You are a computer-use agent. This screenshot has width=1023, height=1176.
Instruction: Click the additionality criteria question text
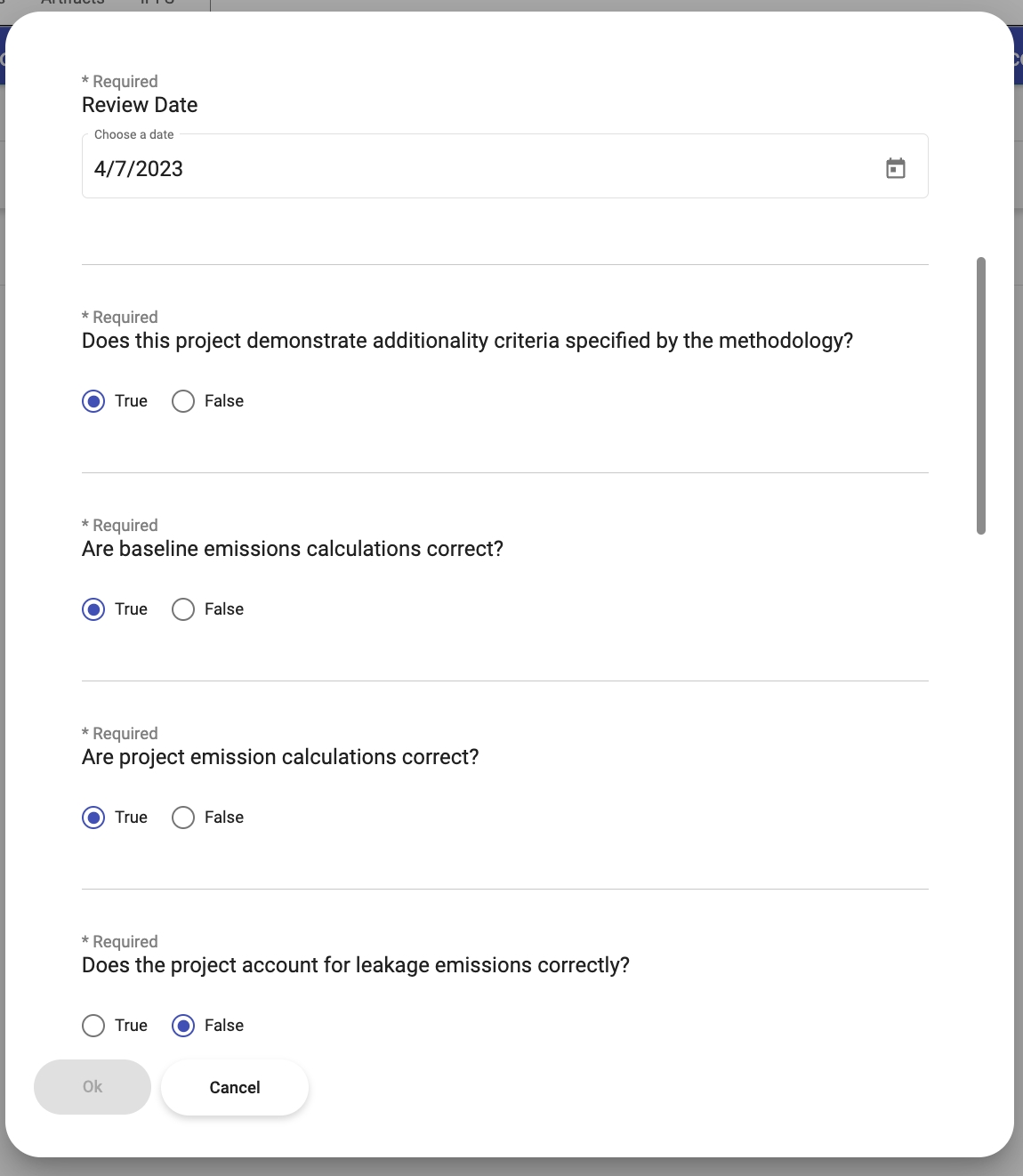click(x=467, y=341)
